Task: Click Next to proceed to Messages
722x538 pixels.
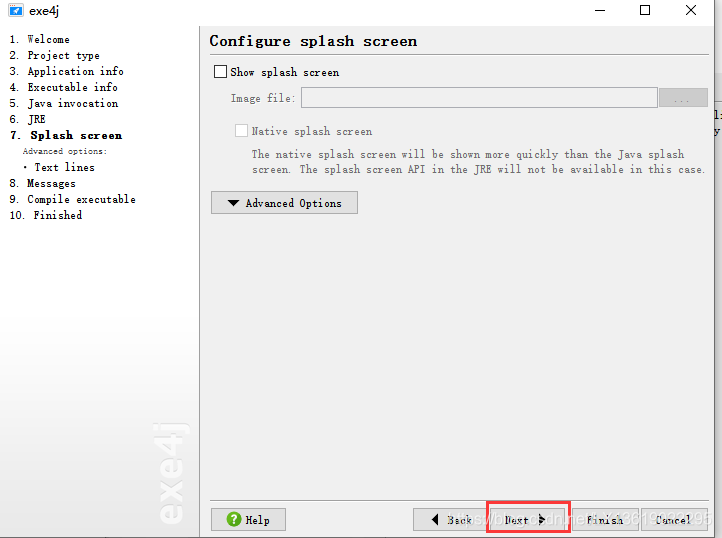Action: (527, 520)
